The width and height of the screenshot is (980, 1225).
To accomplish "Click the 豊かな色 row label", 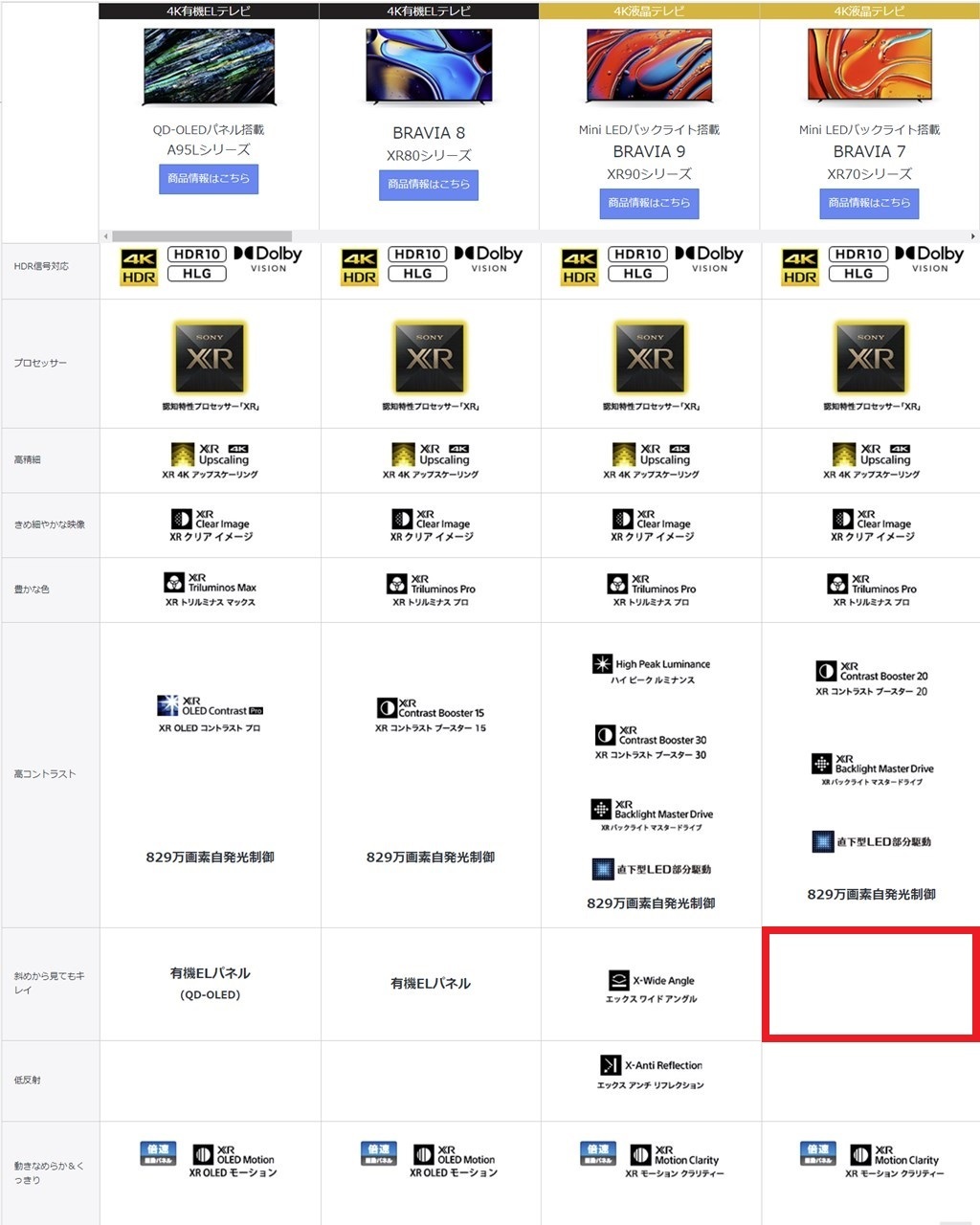I will tap(32, 589).
